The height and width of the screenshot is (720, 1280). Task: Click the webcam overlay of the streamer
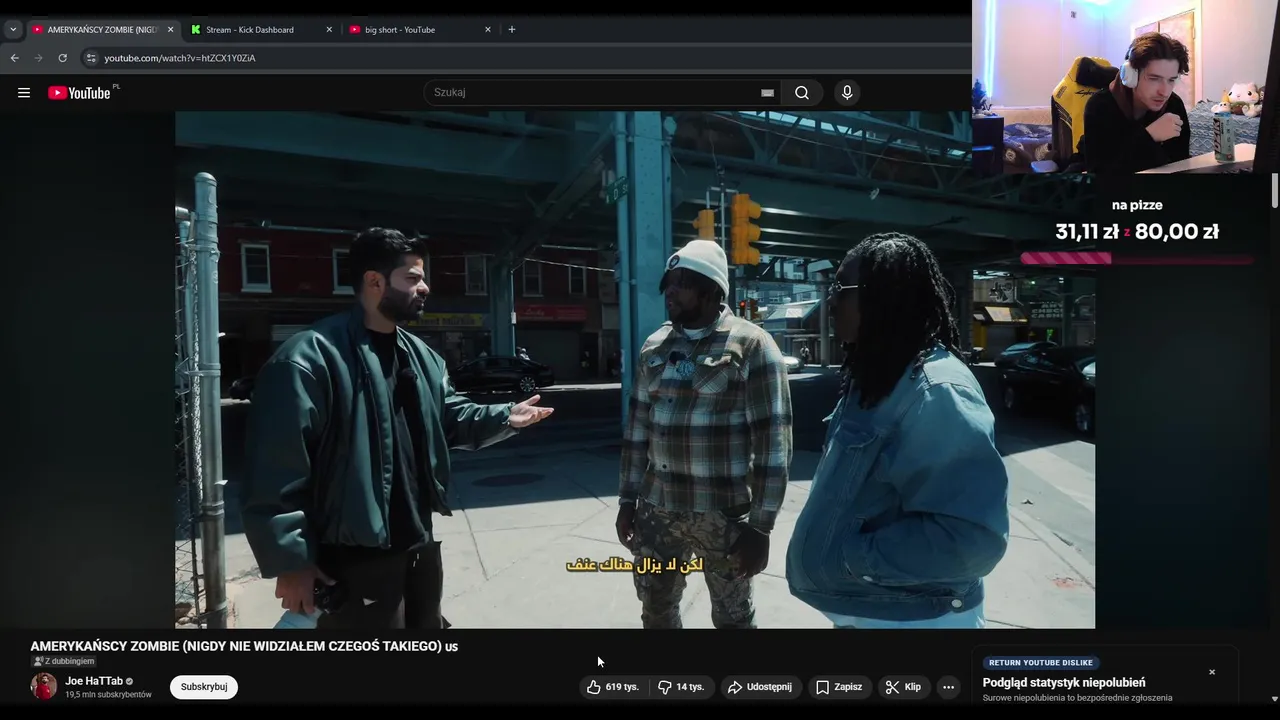[x=1126, y=87]
